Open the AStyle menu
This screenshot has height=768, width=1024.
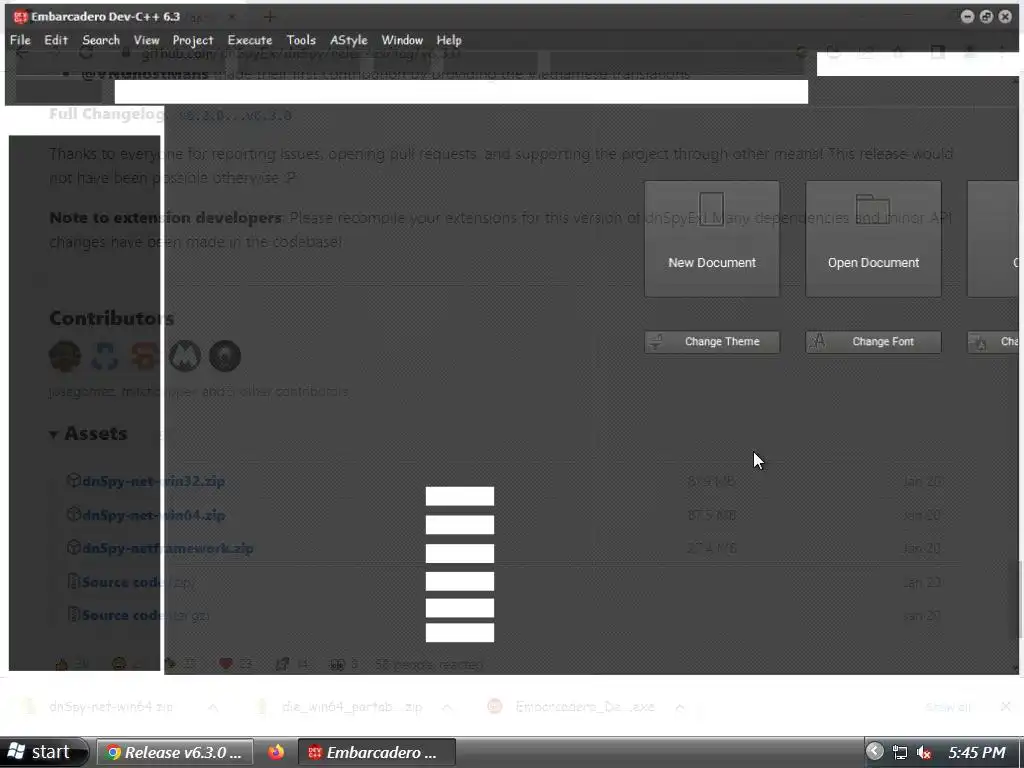[349, 40]
